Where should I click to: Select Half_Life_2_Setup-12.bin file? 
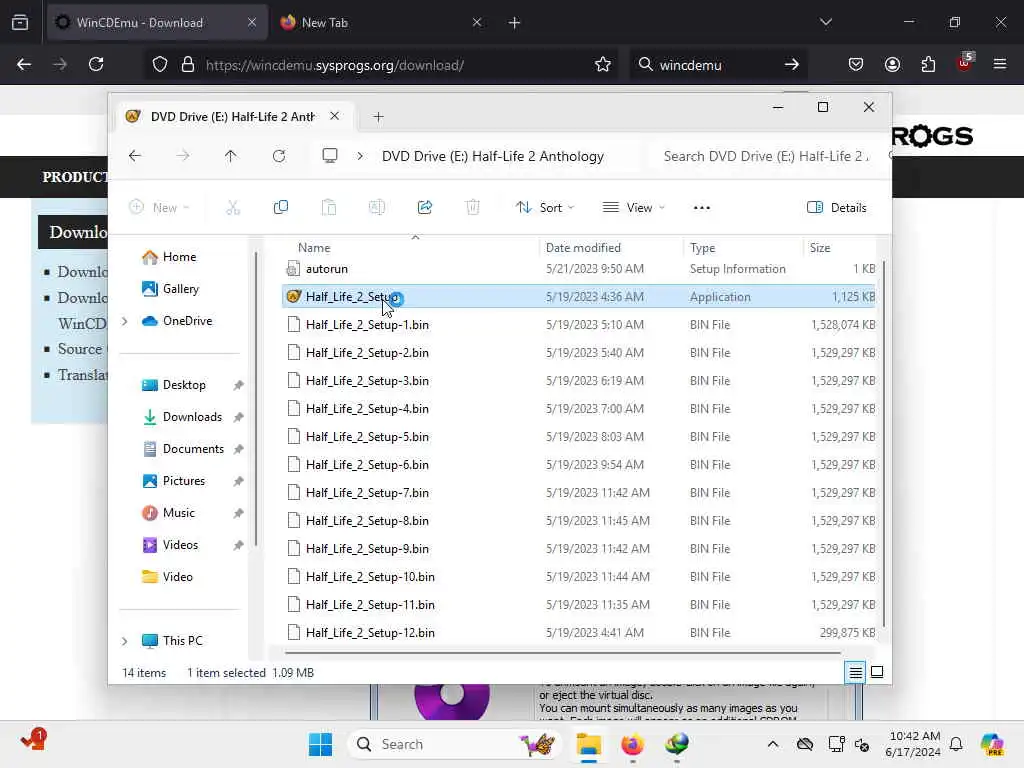point(579,633)
